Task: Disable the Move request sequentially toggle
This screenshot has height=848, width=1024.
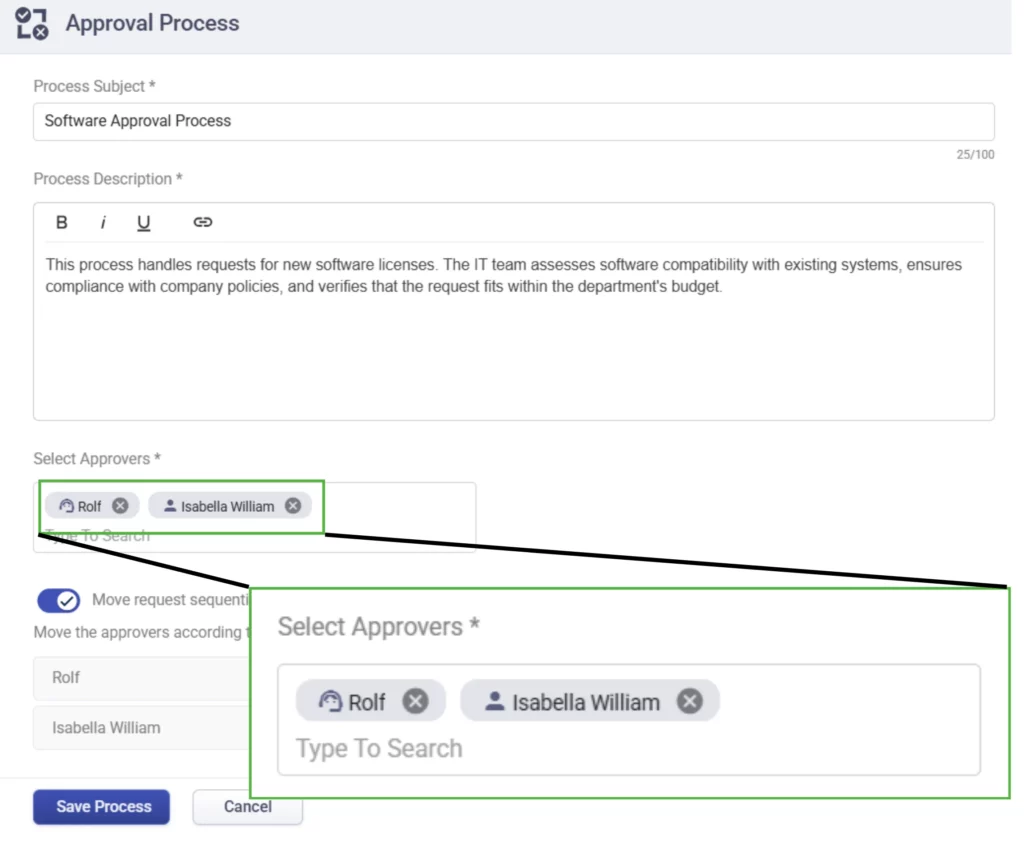Action: pos(59,600)
